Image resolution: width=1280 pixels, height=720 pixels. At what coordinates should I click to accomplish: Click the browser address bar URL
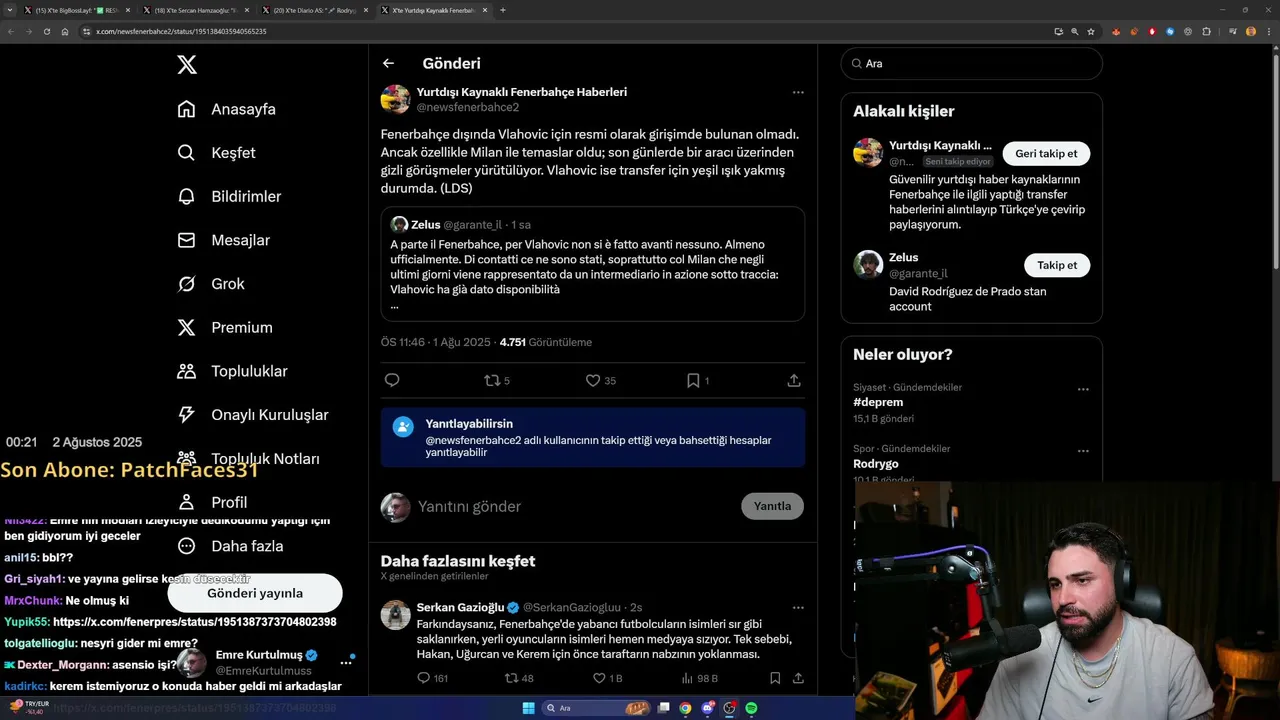pyautogui.click(x=181, y=31)
